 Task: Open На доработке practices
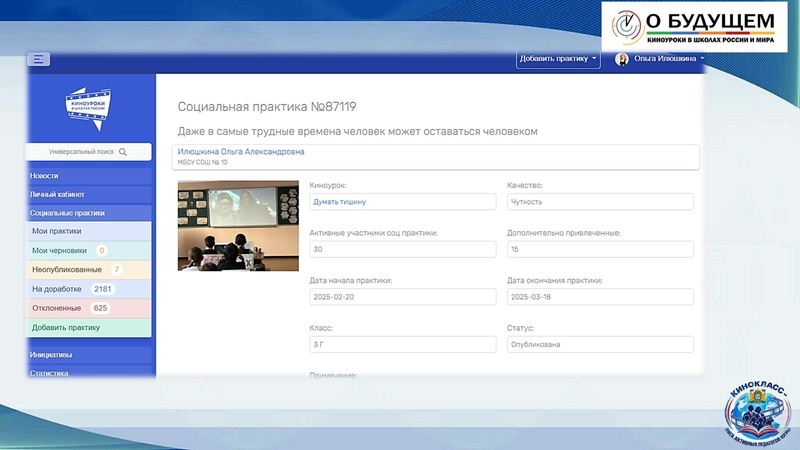click(x=89, y=289)
